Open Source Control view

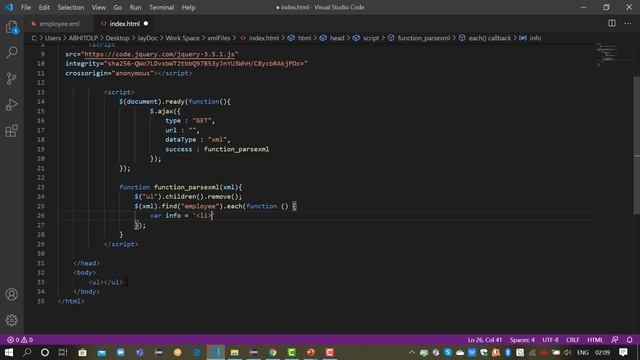(x=11, y=78)
